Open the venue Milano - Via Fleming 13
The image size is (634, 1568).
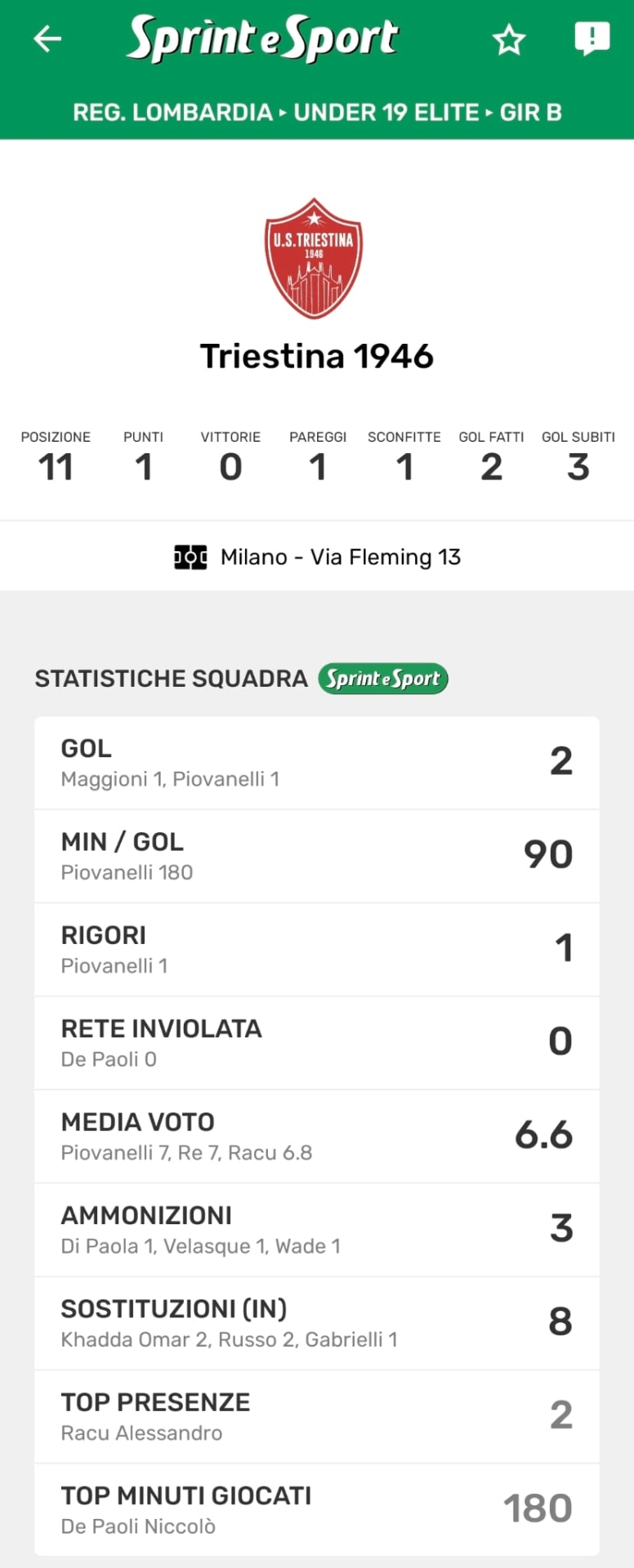(x=340, y=557)
